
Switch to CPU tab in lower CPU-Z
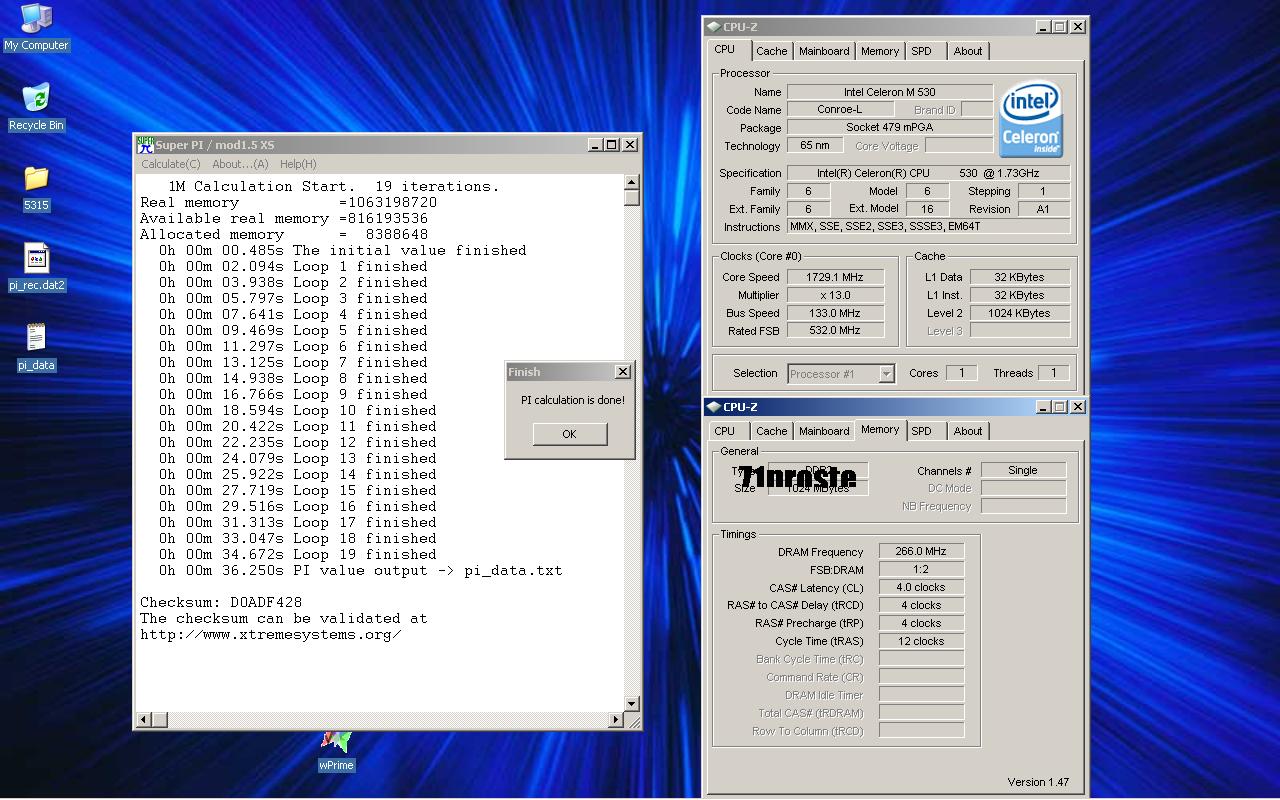[x=725, y=431]
